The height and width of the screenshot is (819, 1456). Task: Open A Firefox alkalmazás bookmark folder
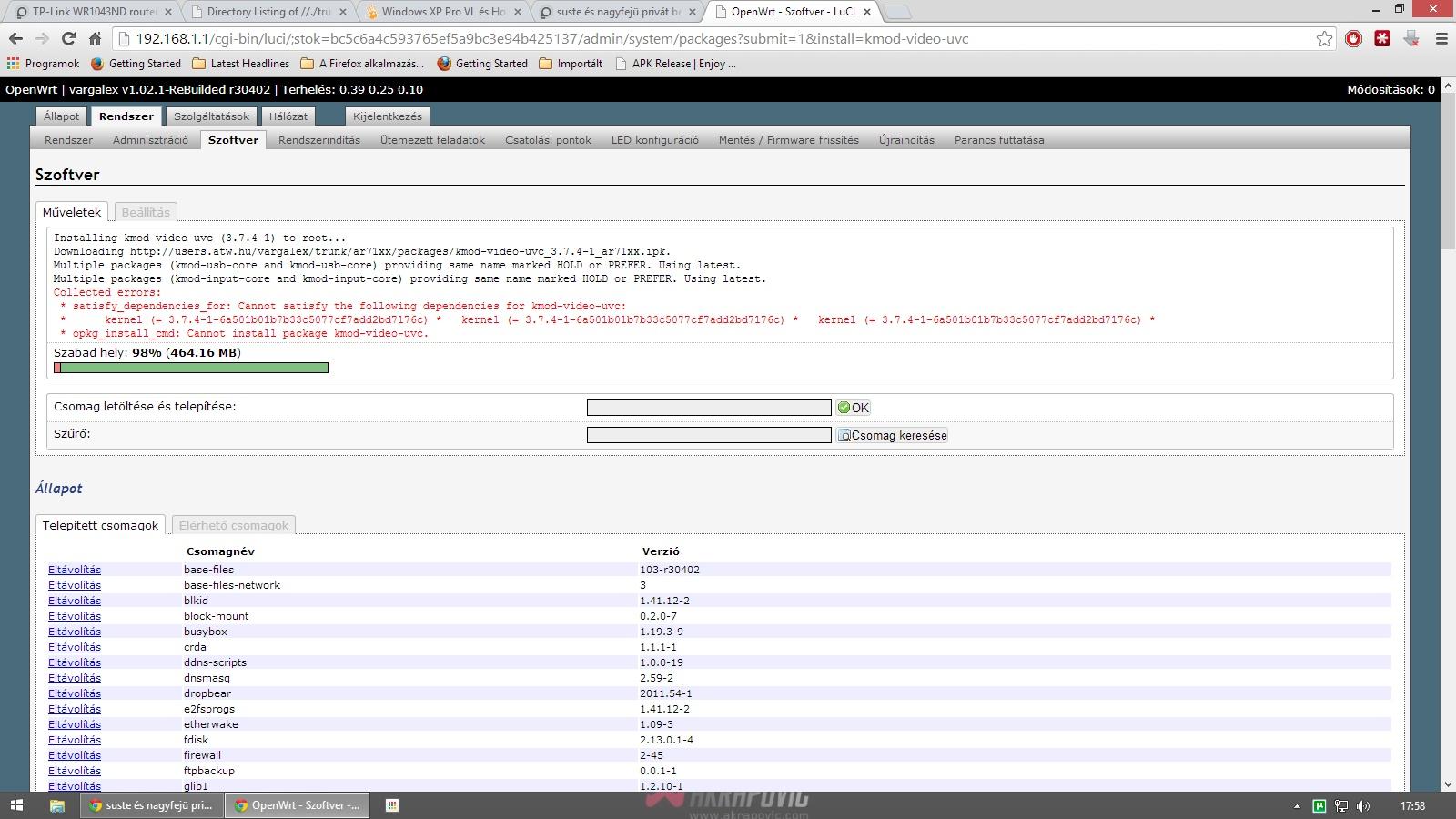click(x=362, y=64)
